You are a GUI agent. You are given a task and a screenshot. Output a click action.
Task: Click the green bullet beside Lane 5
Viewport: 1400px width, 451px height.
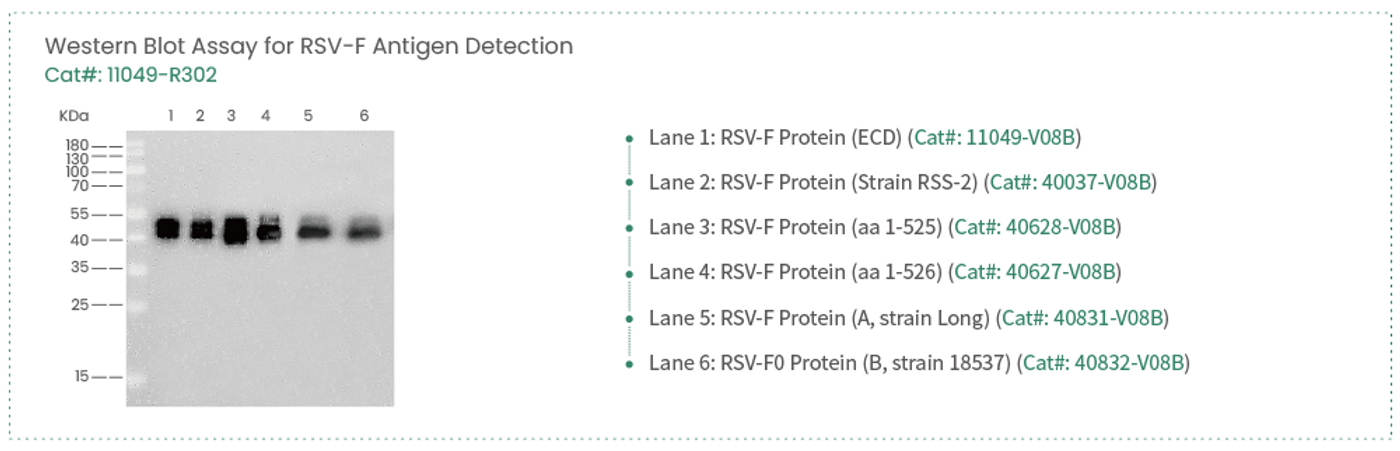click(629, 318)
